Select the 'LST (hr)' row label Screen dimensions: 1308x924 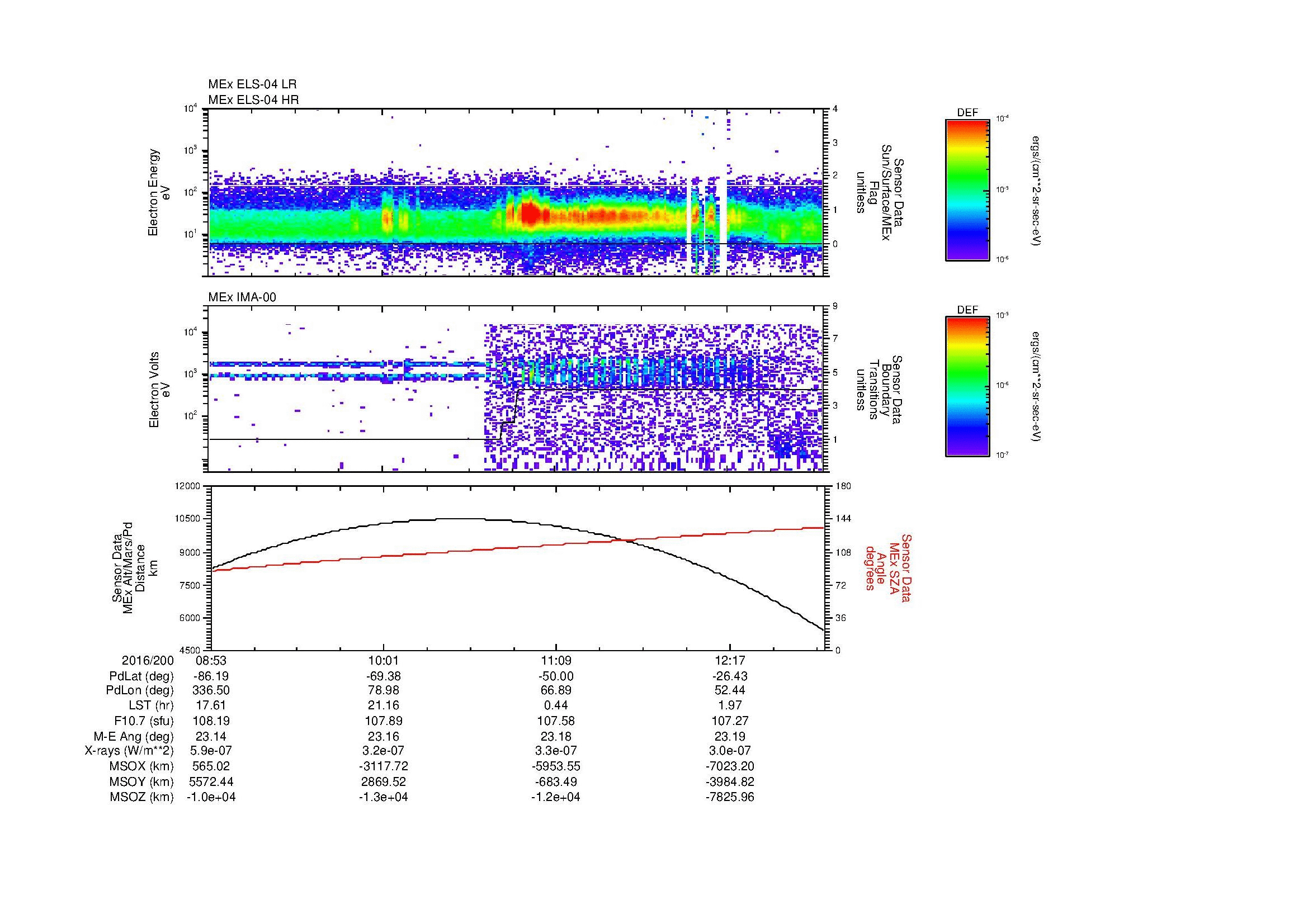(x=152, y=706)
